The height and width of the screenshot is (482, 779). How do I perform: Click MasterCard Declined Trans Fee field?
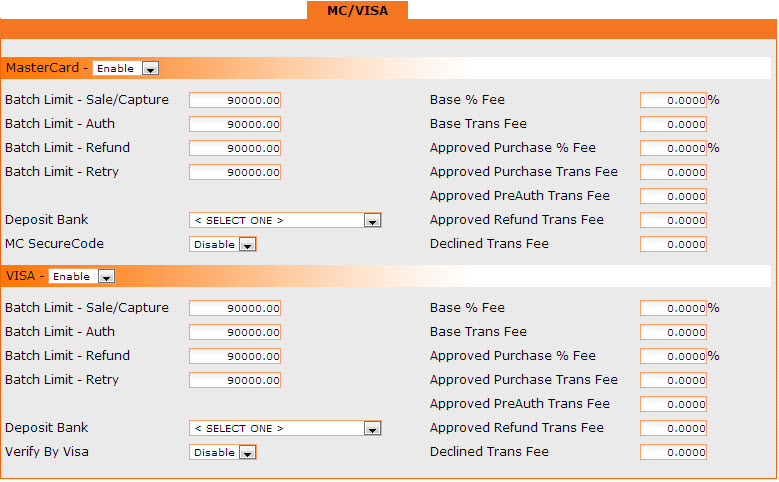(673, 244)
